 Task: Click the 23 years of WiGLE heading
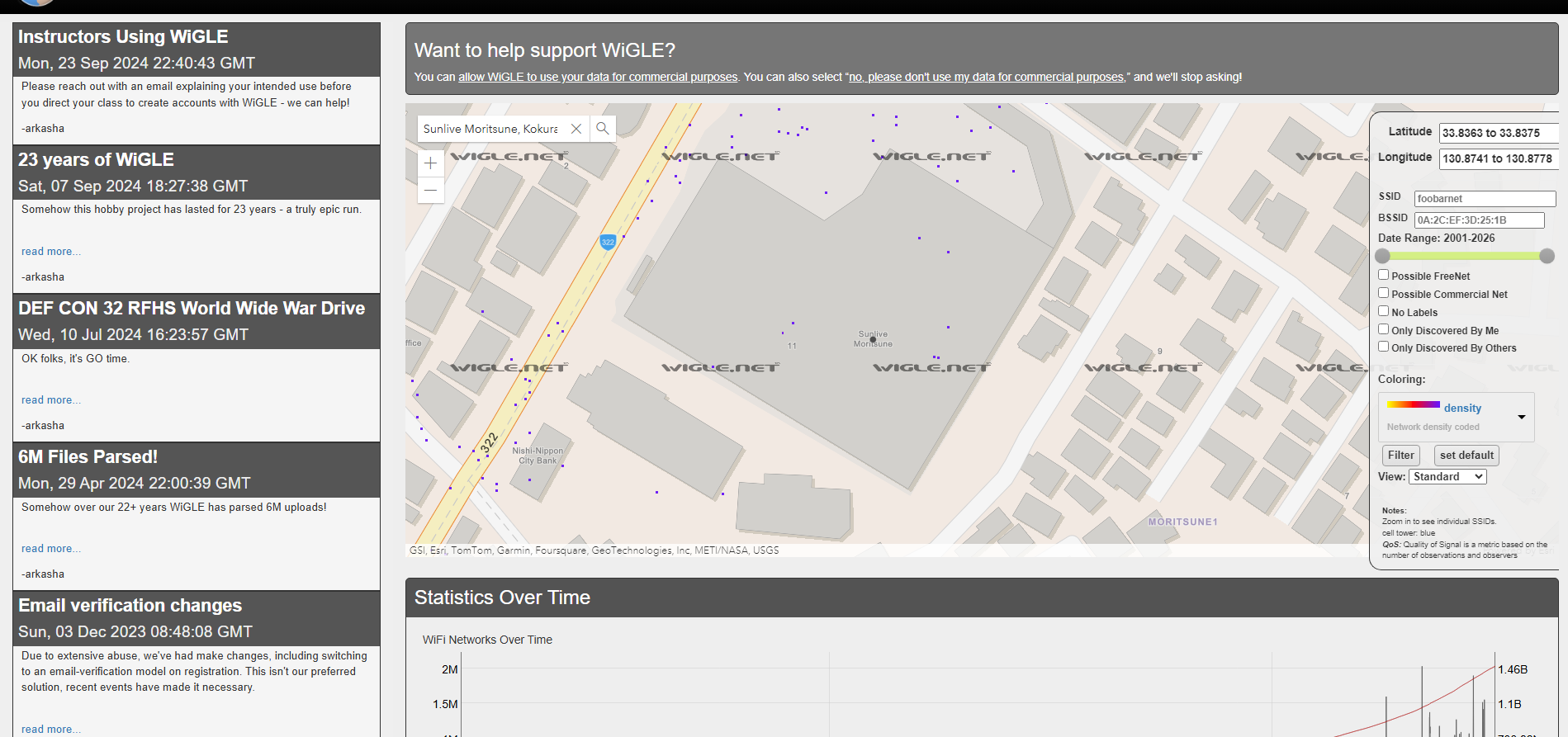[x=96, y=159]
